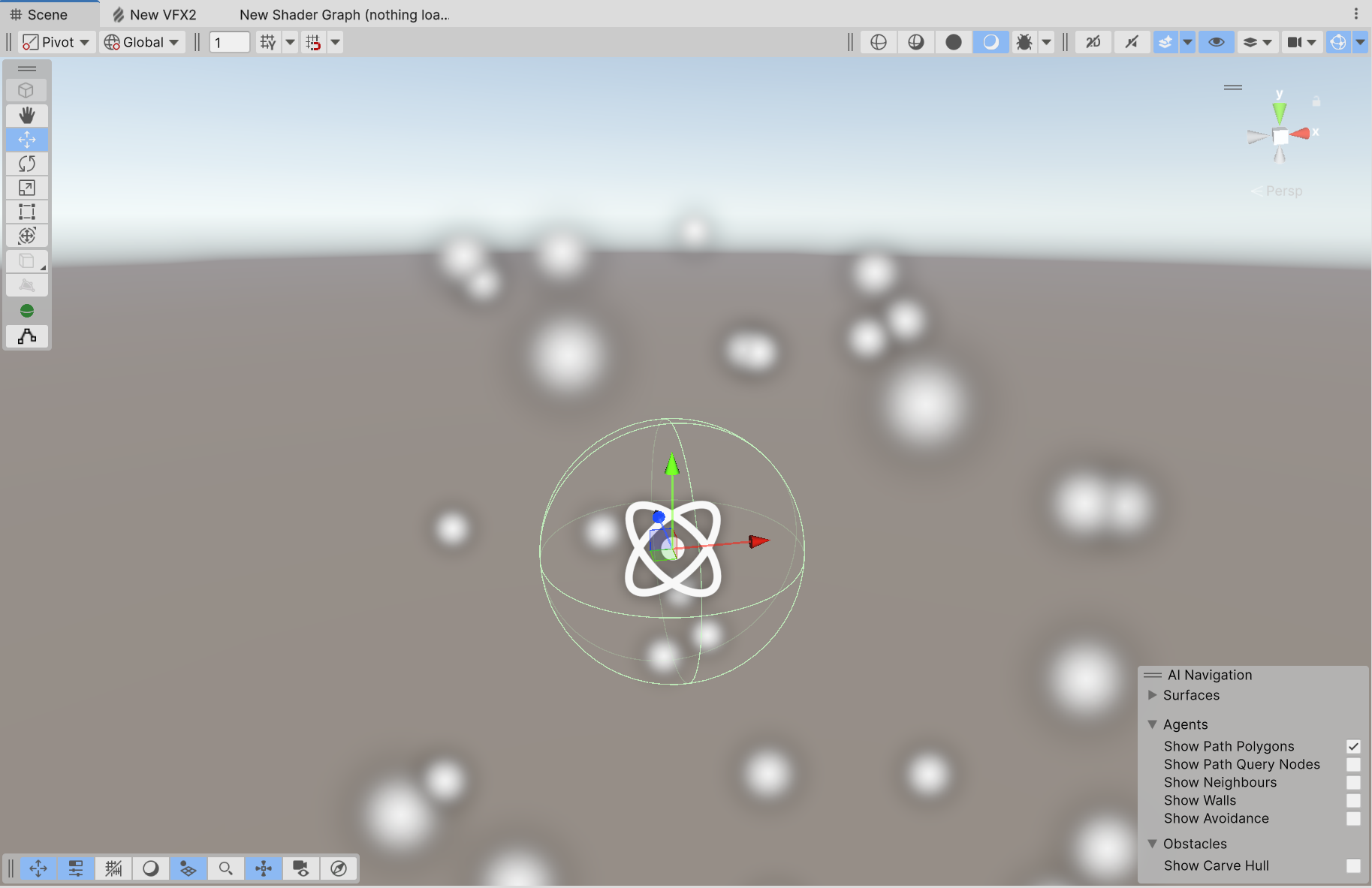Open the scene effects dropdown arrow
Viewport: 1372px width, 888px height.
(x=1187, y=42)
